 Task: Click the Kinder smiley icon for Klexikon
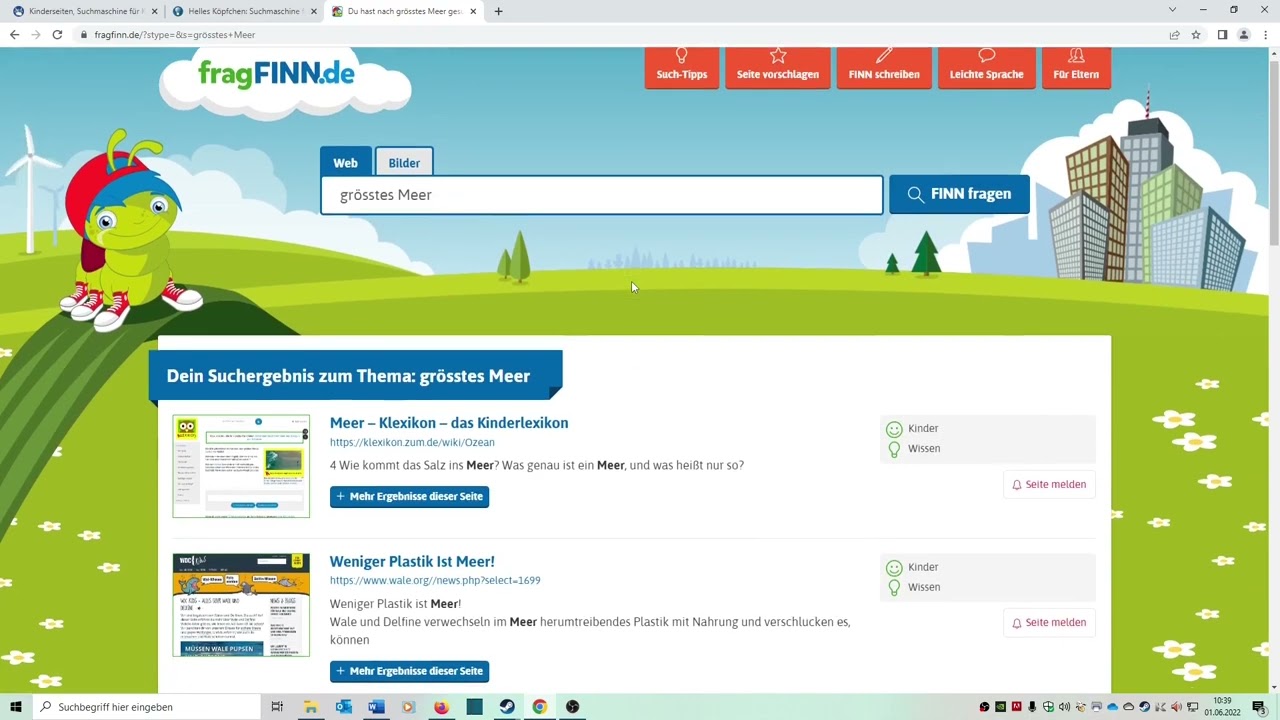point(894,429)
